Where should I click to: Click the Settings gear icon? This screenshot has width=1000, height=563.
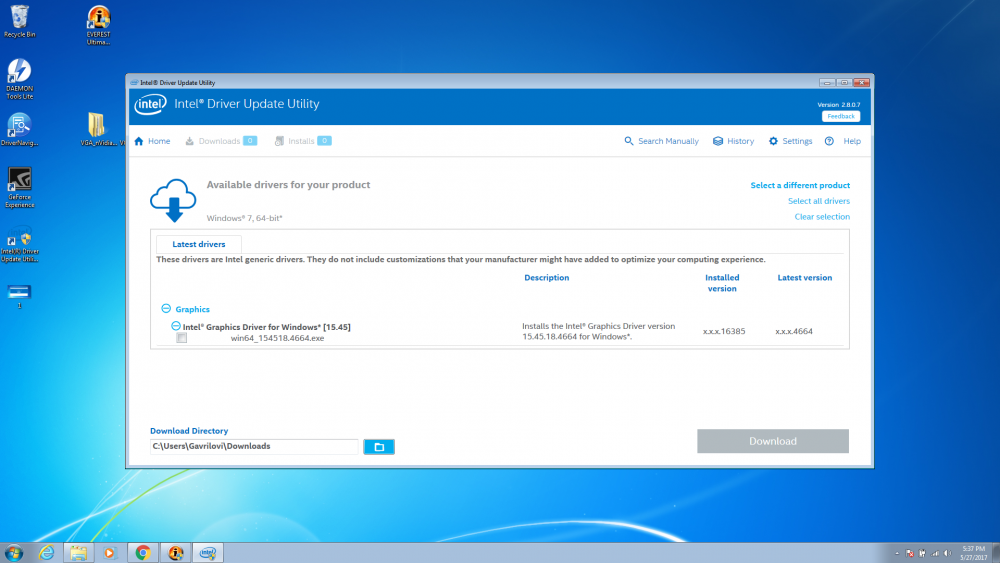[773, 141]
